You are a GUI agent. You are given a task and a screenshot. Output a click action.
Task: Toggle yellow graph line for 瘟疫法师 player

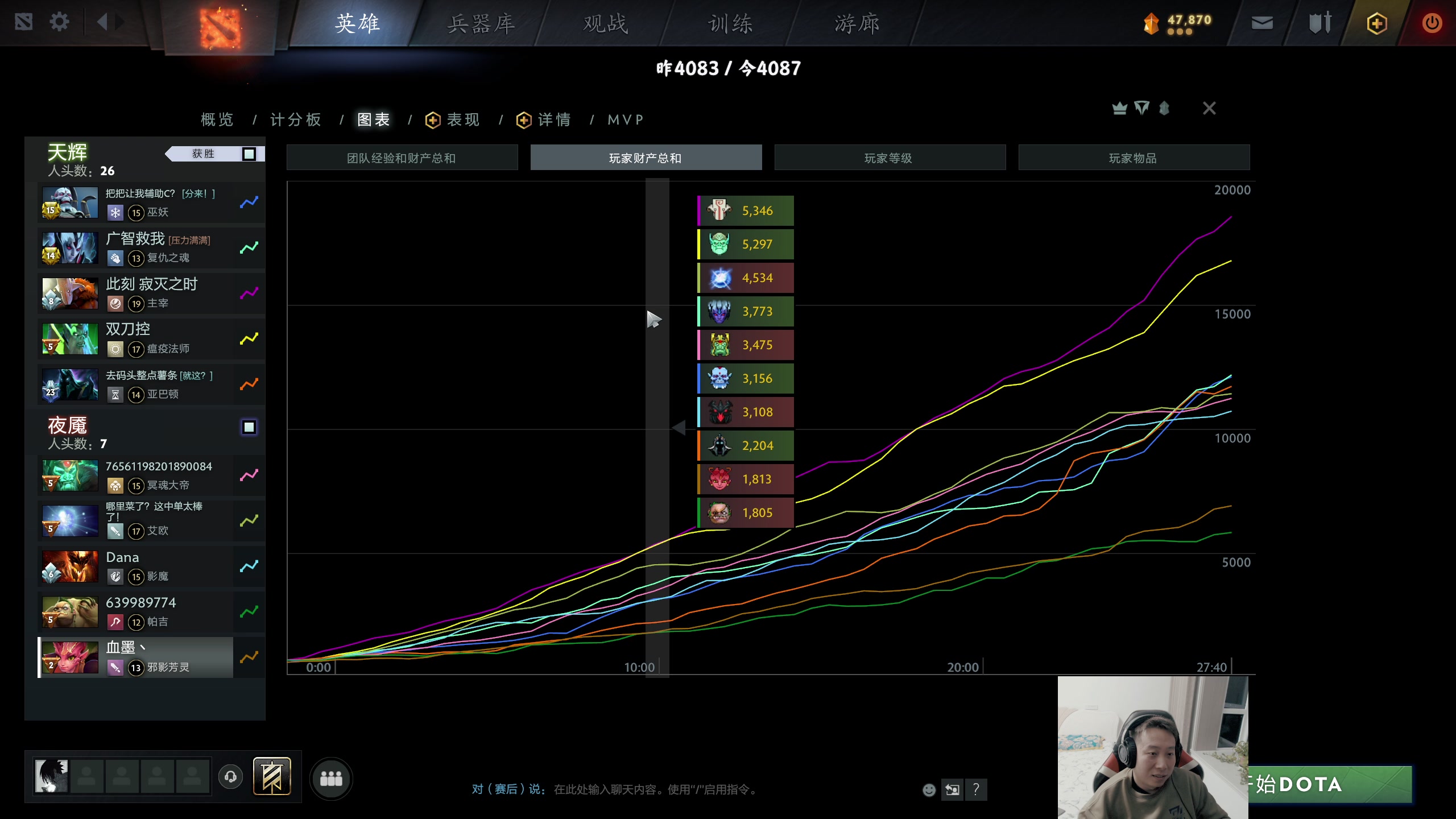pyautogui.click(x=249, y=338)
